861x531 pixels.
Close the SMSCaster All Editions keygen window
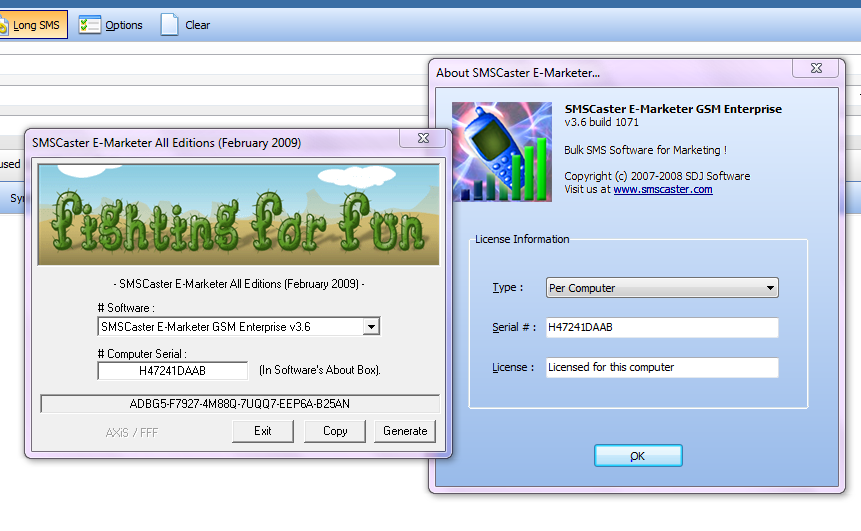click(x=423, y=138)
